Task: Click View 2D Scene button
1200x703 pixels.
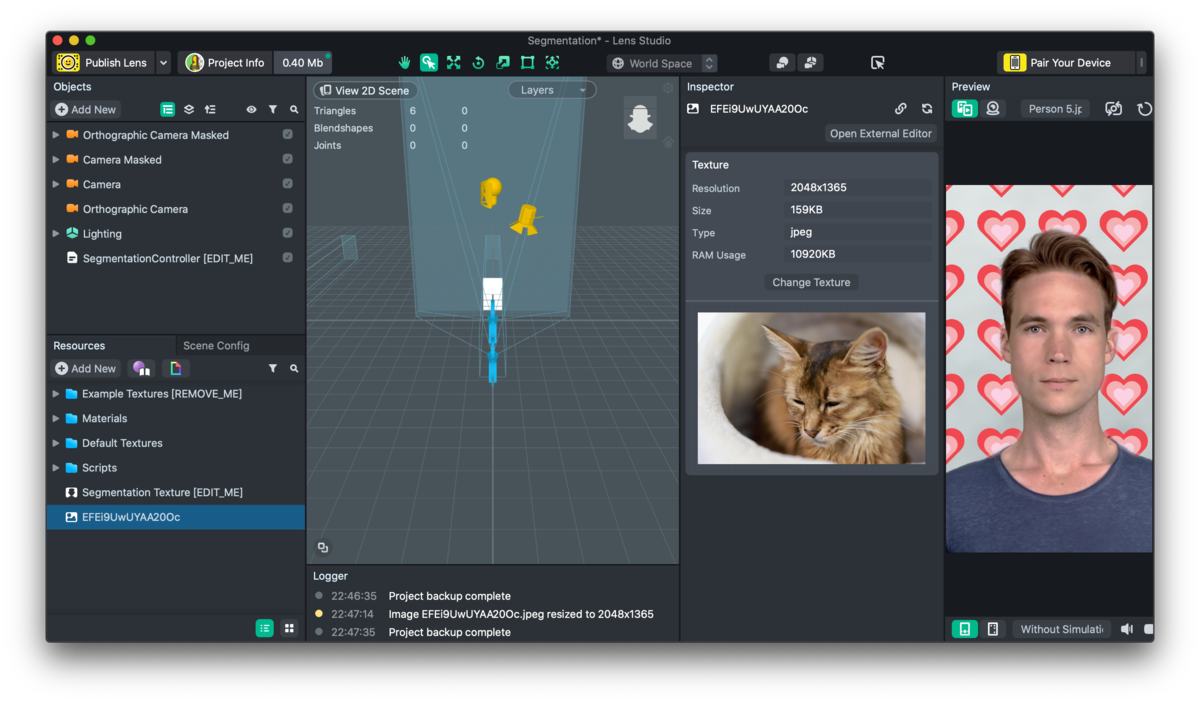Action: click(365, 90)
